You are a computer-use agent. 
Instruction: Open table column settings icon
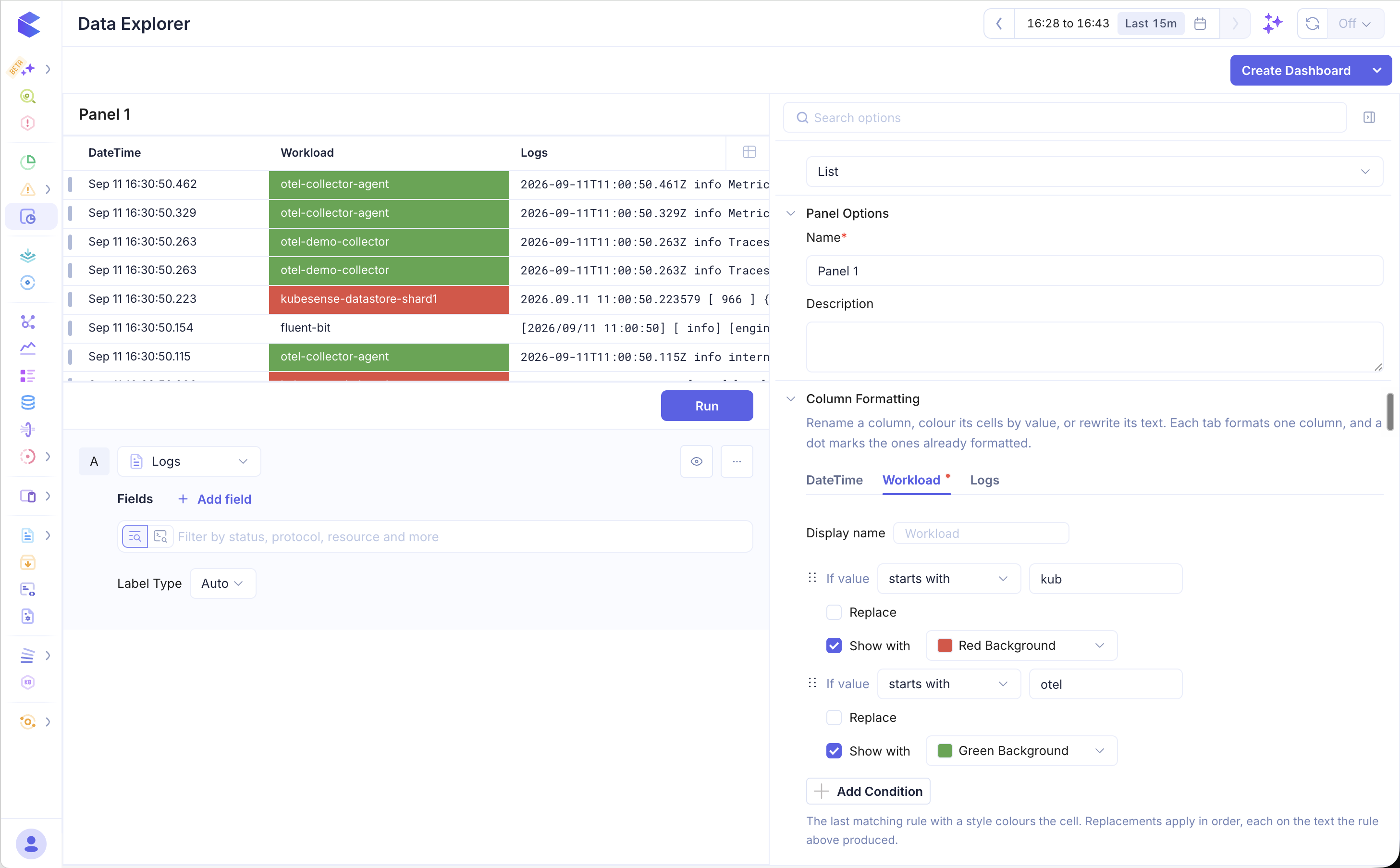coord(749,152)
